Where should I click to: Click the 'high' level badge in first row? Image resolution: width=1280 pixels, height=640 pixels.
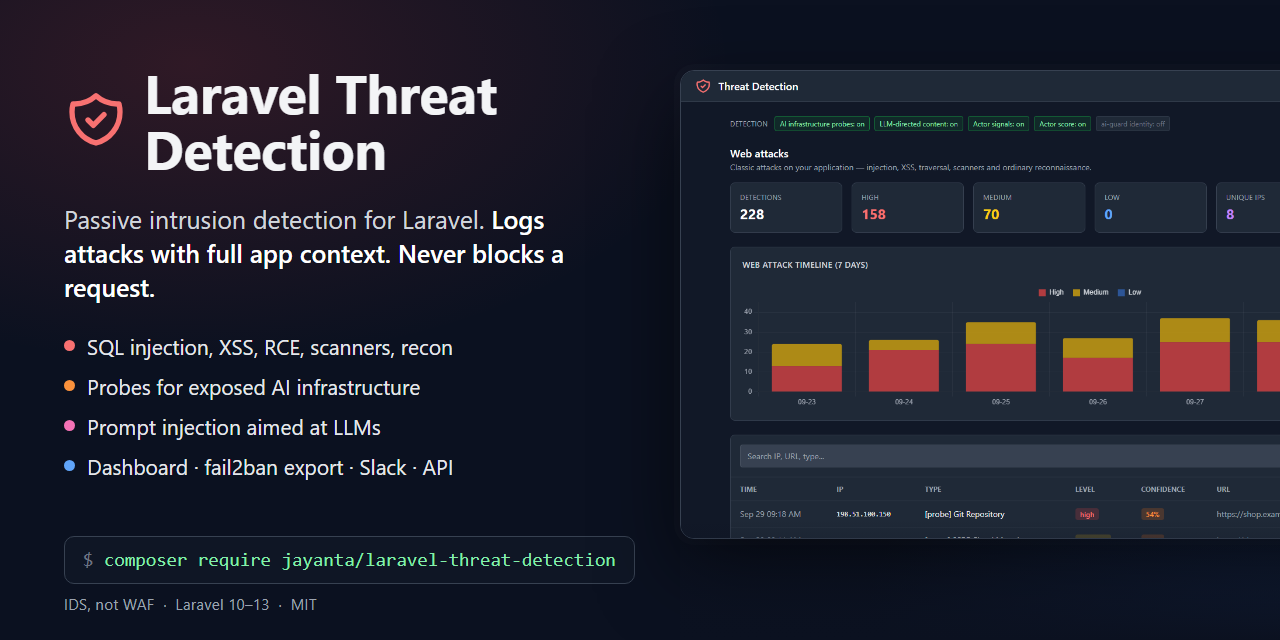1087,514
